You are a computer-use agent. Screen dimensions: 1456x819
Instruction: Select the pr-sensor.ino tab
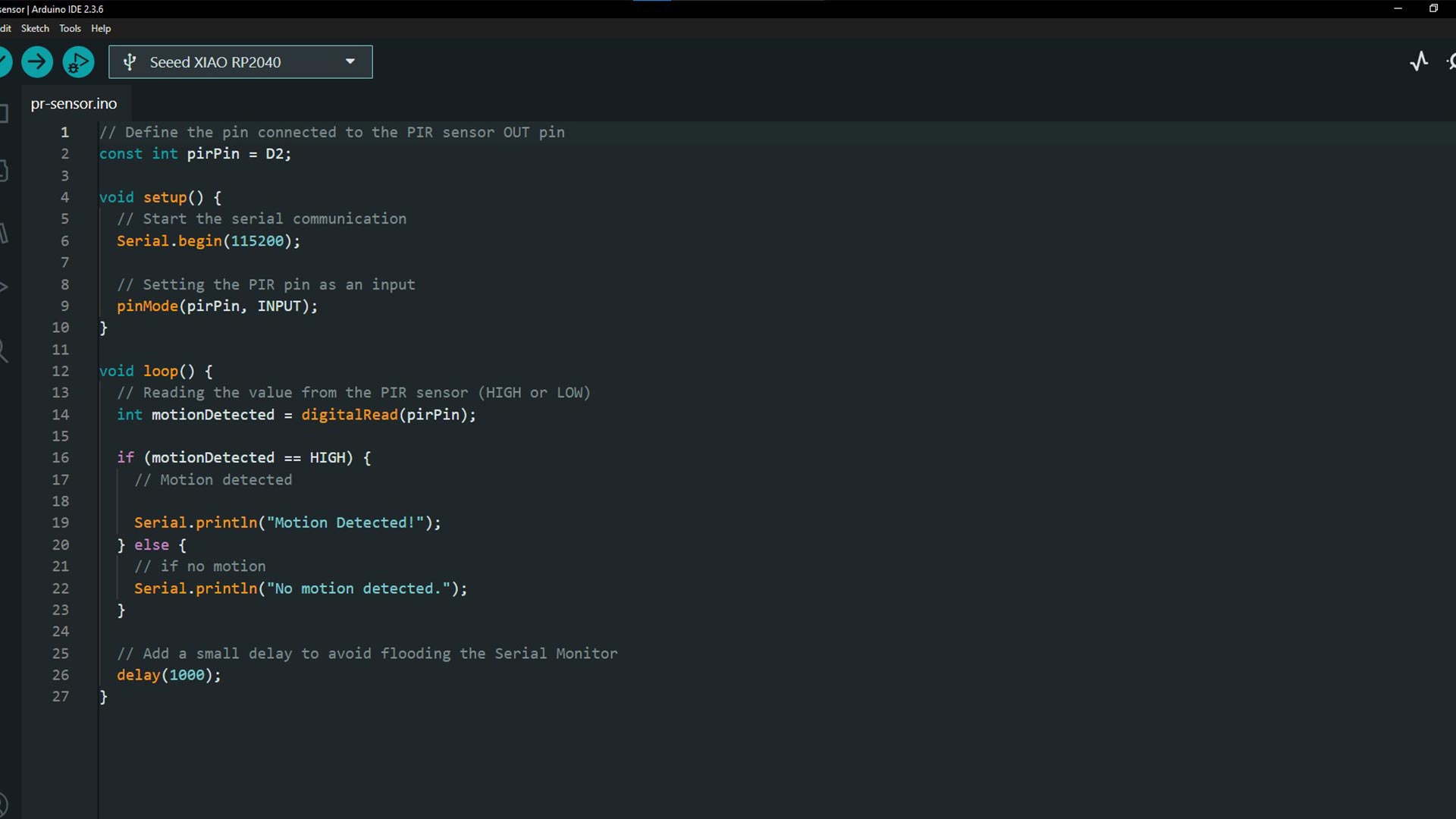point(74,104)
